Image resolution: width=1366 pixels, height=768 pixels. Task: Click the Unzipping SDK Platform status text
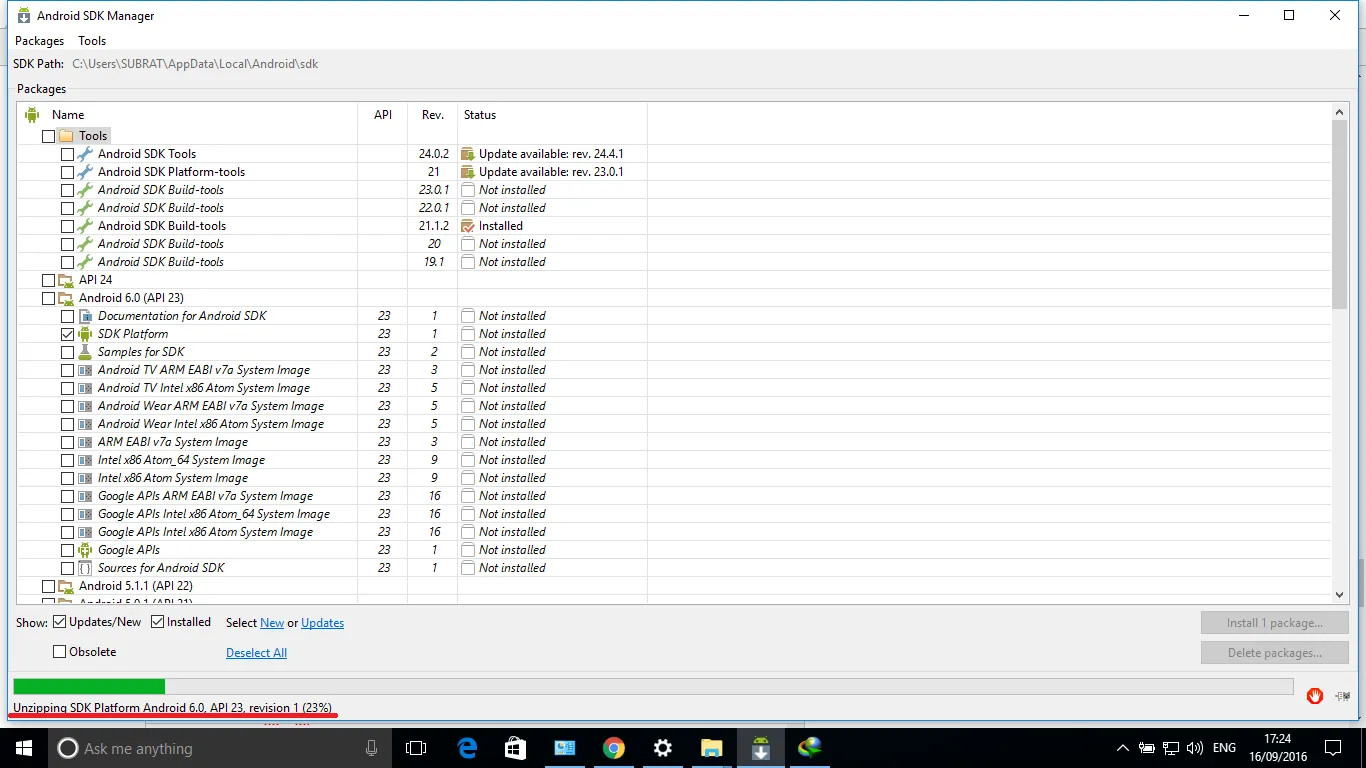(172, 708)
